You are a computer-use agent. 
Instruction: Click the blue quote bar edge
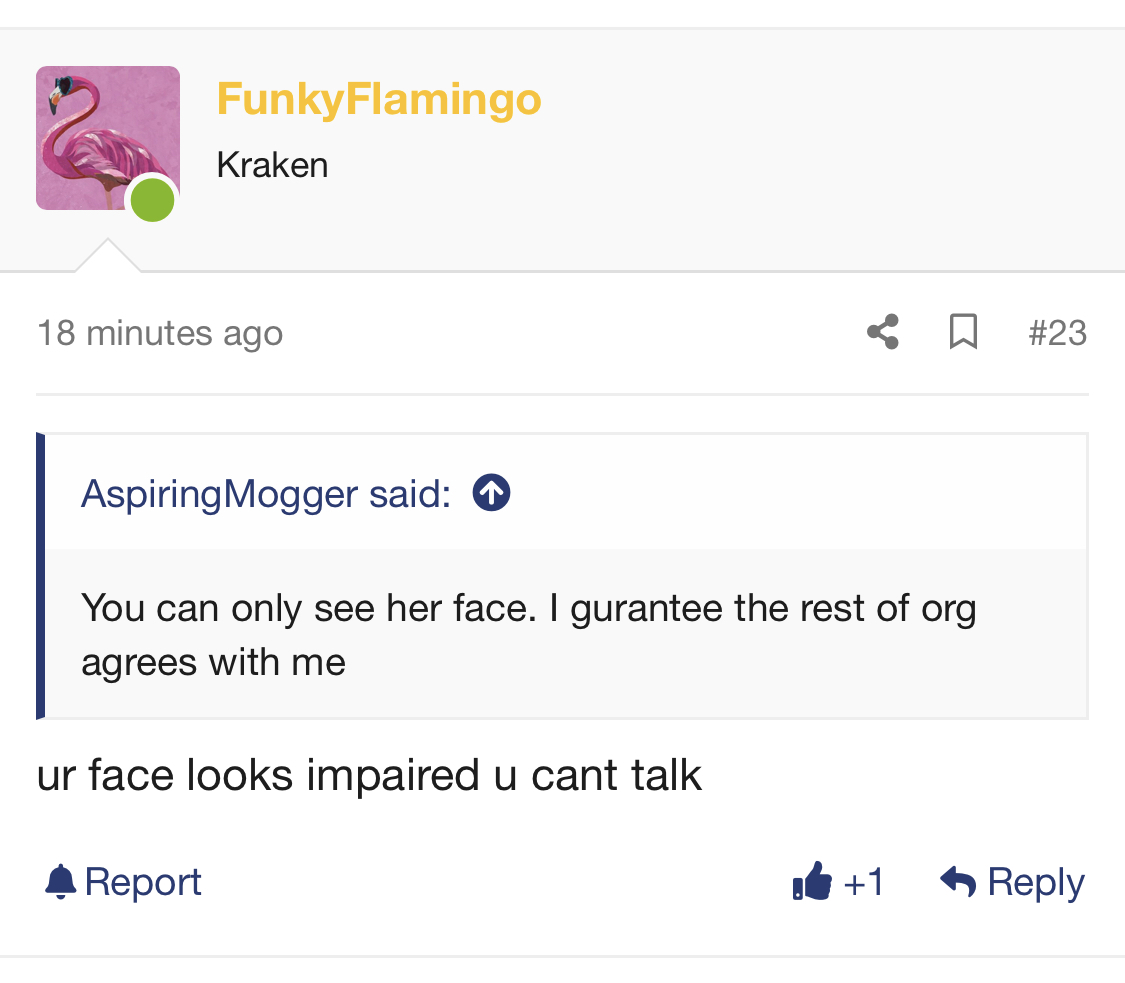pos(40,575)
